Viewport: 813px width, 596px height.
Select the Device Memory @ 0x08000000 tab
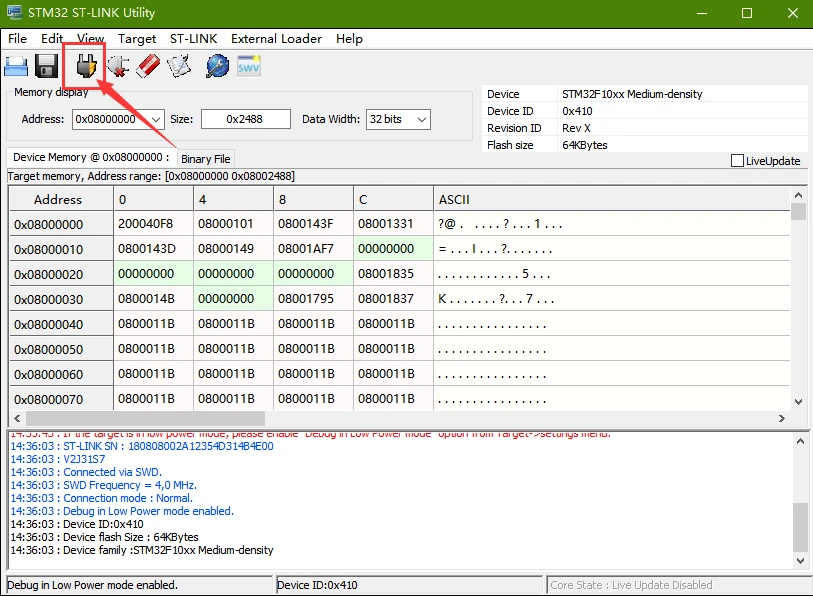[91, 157]
